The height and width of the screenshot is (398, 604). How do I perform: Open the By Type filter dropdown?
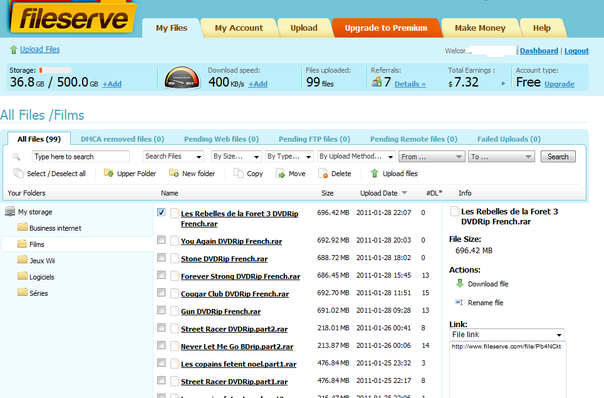[x=289, y=156]
